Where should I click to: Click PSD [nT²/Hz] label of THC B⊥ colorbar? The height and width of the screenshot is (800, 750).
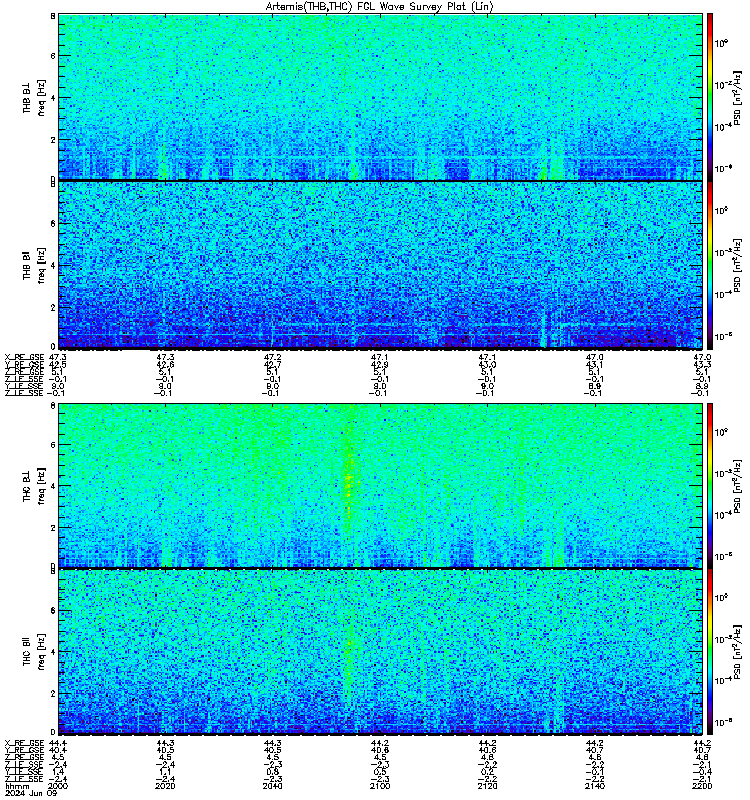click(x=738, y=485)
